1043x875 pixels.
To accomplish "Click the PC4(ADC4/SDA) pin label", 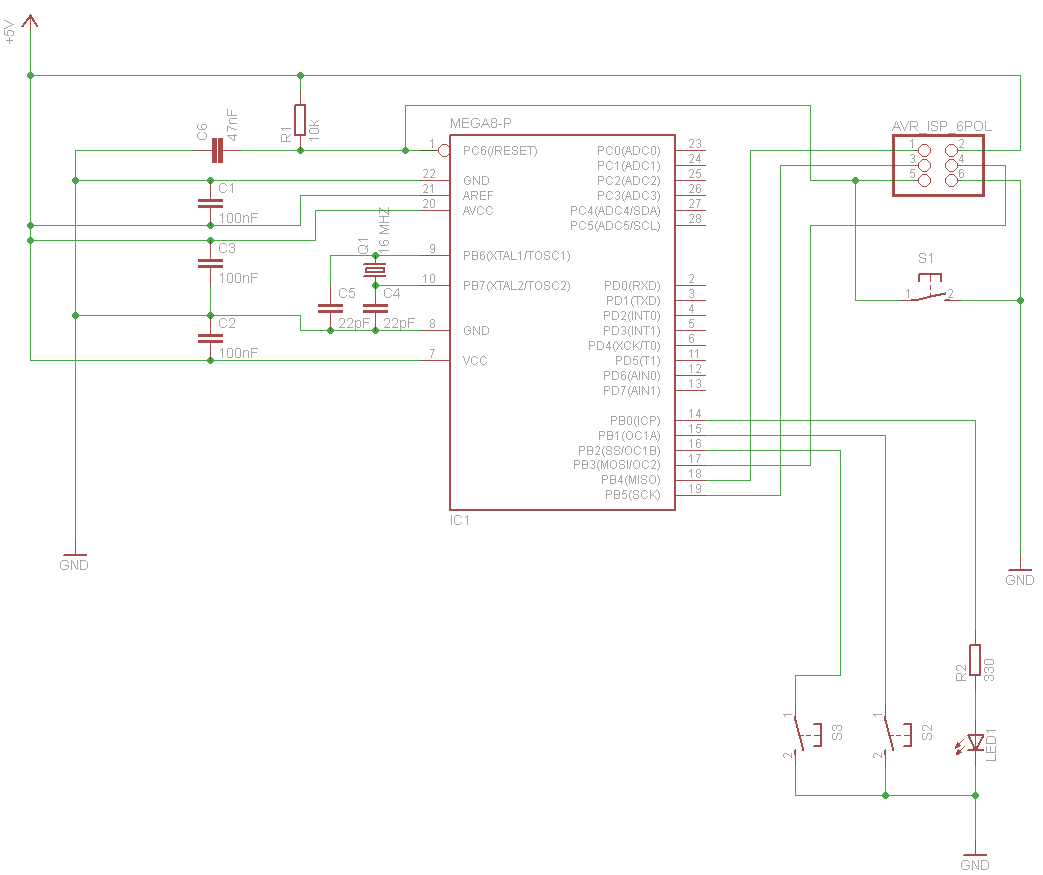I will tap(615, 210).
